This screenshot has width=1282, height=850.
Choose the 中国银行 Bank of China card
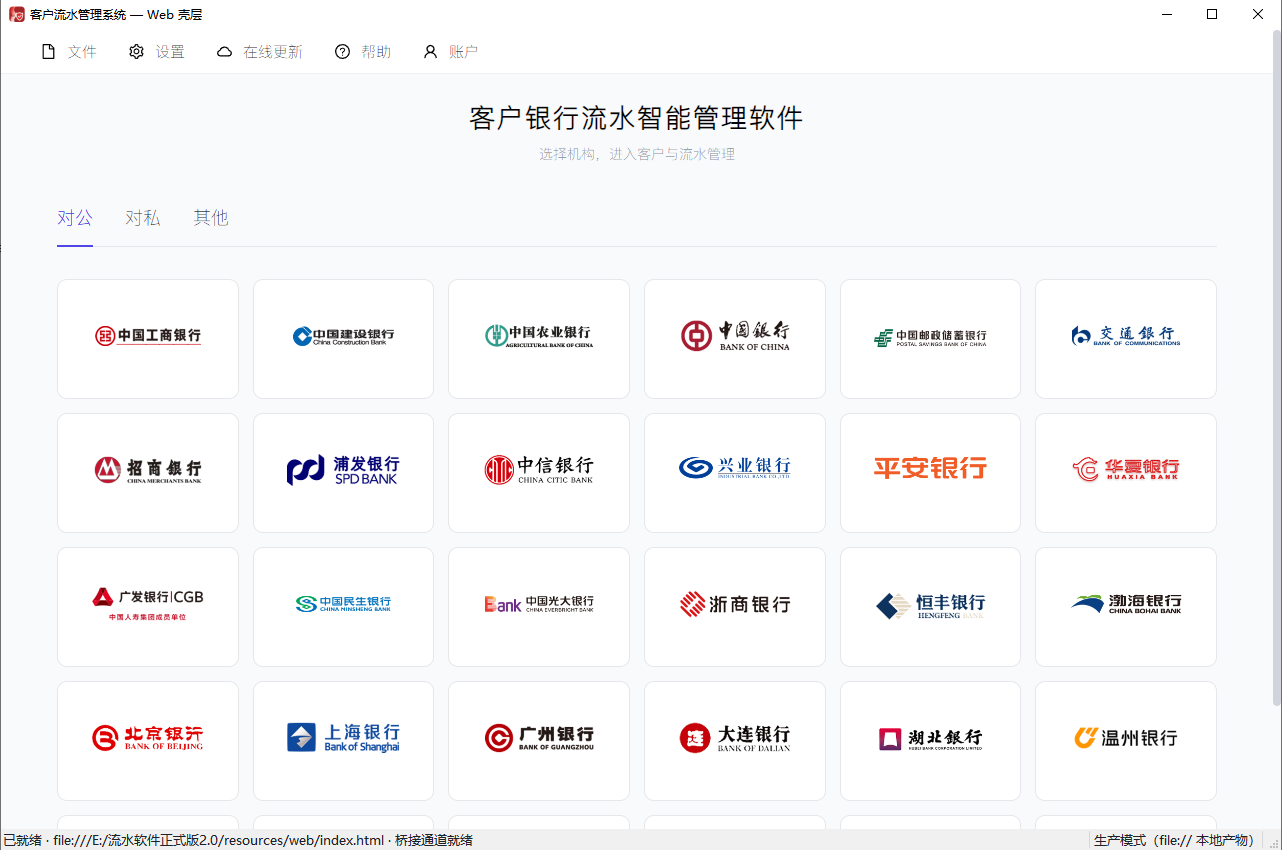(735, 339)
